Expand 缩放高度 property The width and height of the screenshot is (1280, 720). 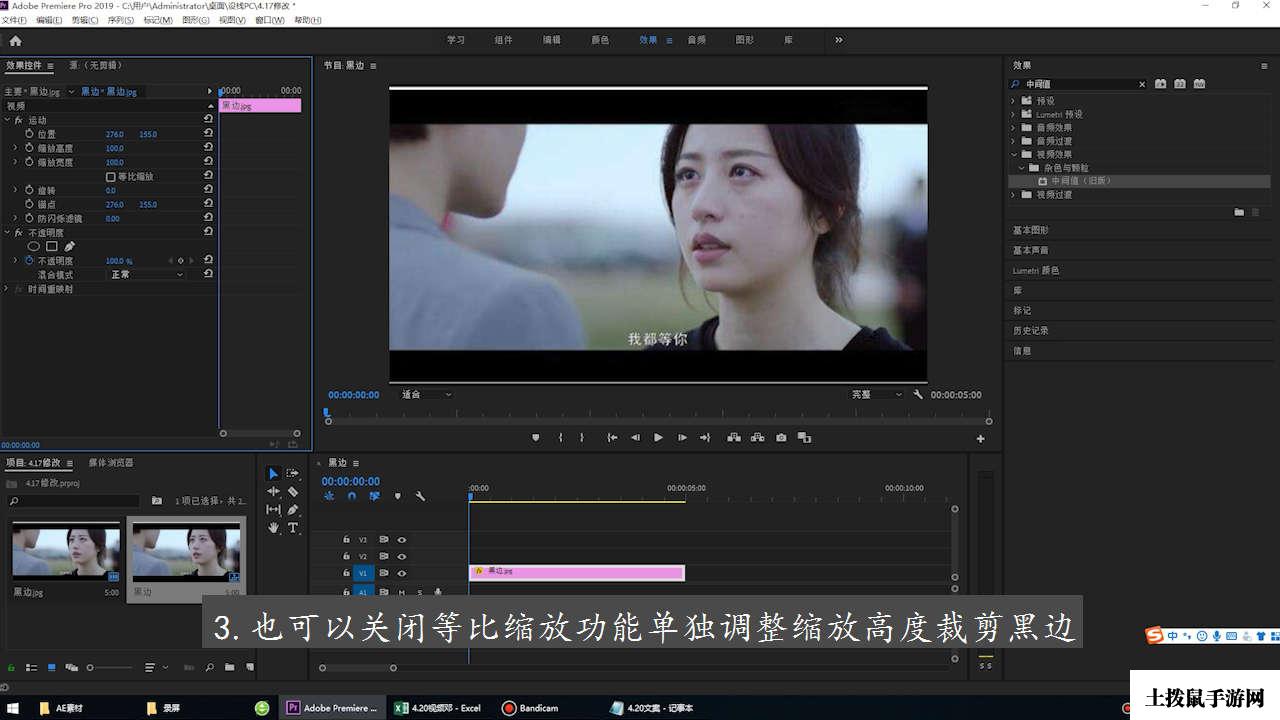pos(15,148)
